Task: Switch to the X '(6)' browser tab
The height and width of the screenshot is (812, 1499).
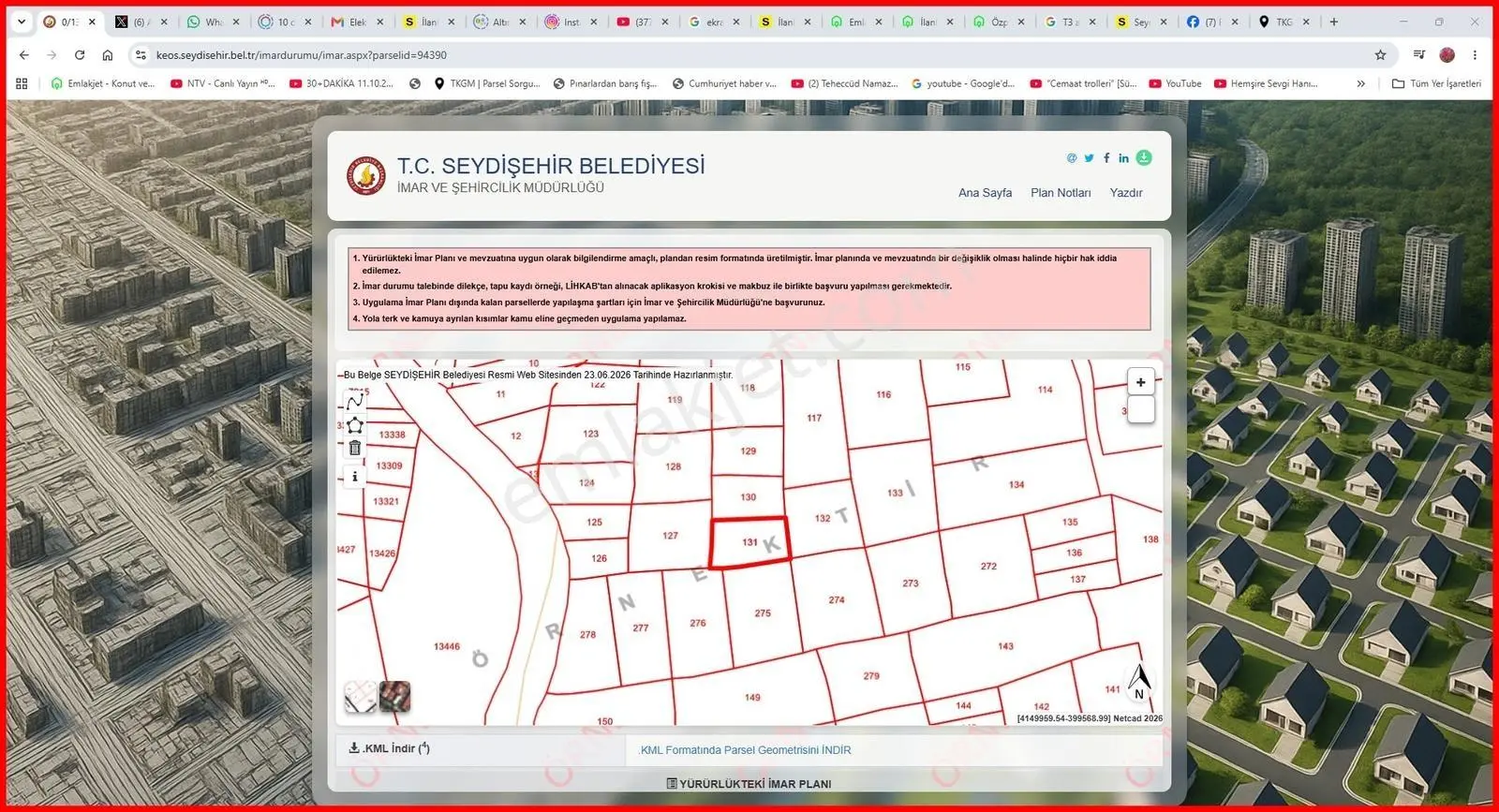Action: click(x=141, y=22)
